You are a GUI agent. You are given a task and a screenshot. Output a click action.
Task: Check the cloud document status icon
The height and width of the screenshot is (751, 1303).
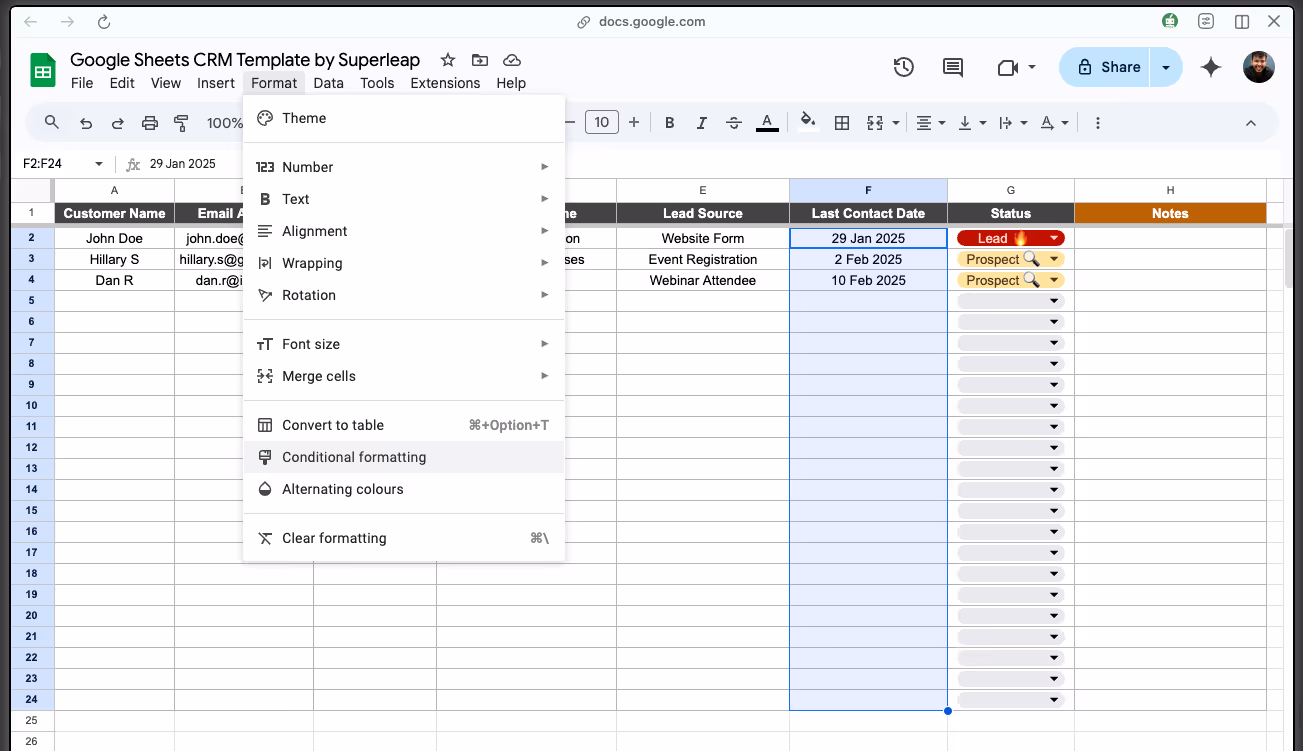tap(511, 60)
